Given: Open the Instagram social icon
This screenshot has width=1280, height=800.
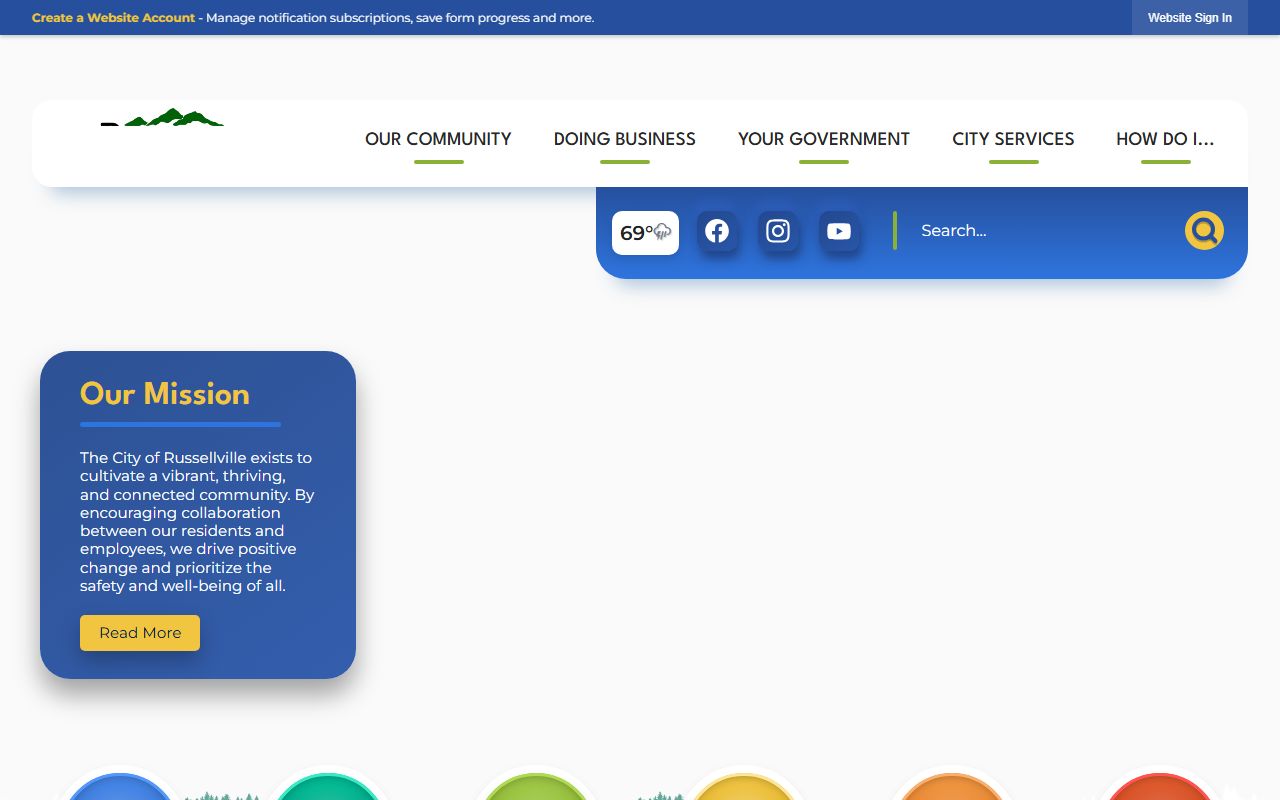Looking at the screenshot, I should (x=778, y=232).
